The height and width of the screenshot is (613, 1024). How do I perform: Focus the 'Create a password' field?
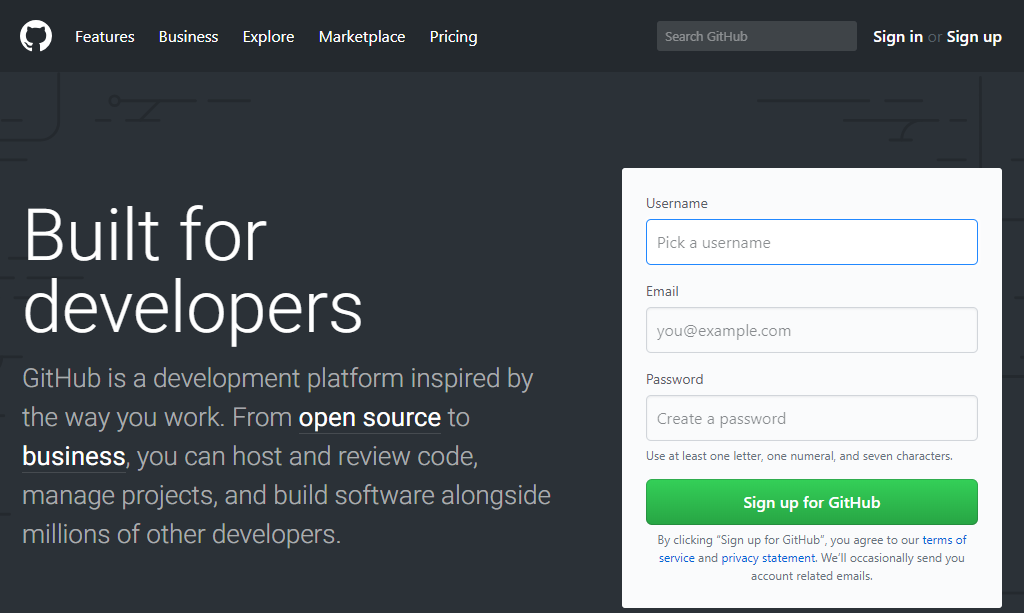click(x=811, y=418)
